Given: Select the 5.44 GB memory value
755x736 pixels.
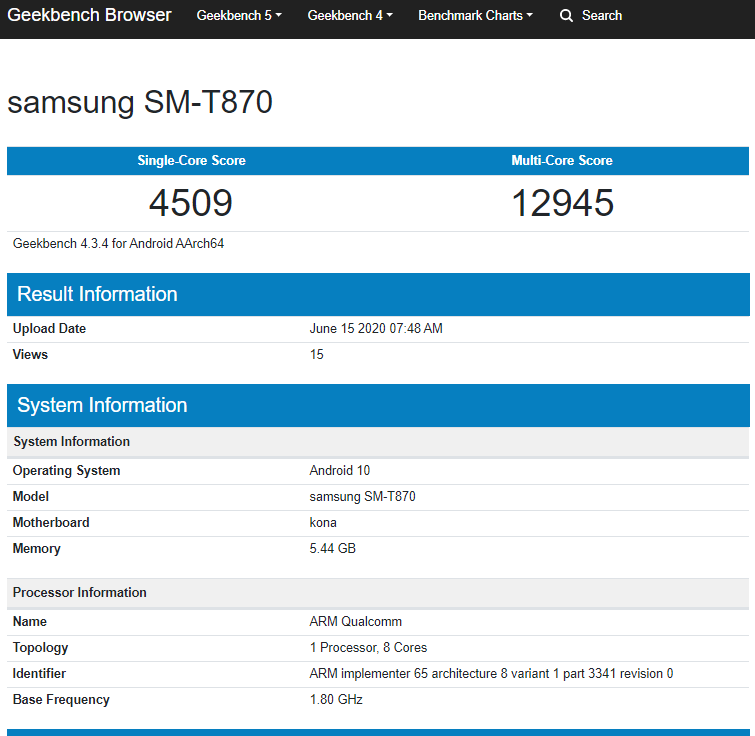Looking at the screenshot, I should coord(333,548).
